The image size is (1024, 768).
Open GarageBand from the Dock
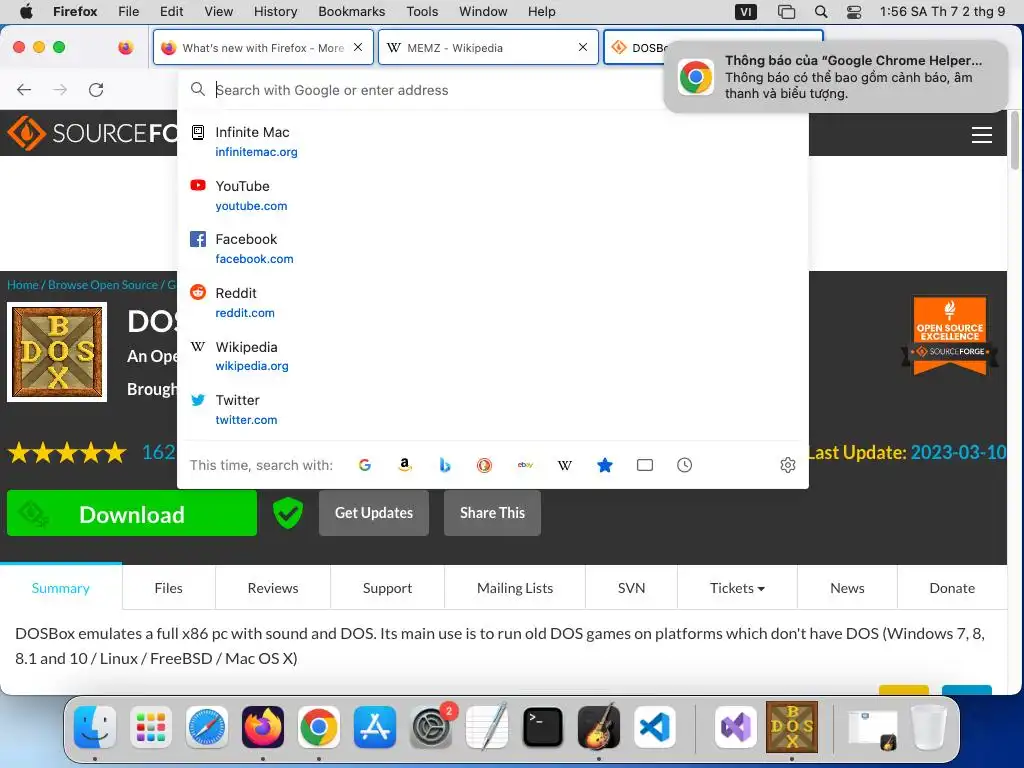pos(599,727)
